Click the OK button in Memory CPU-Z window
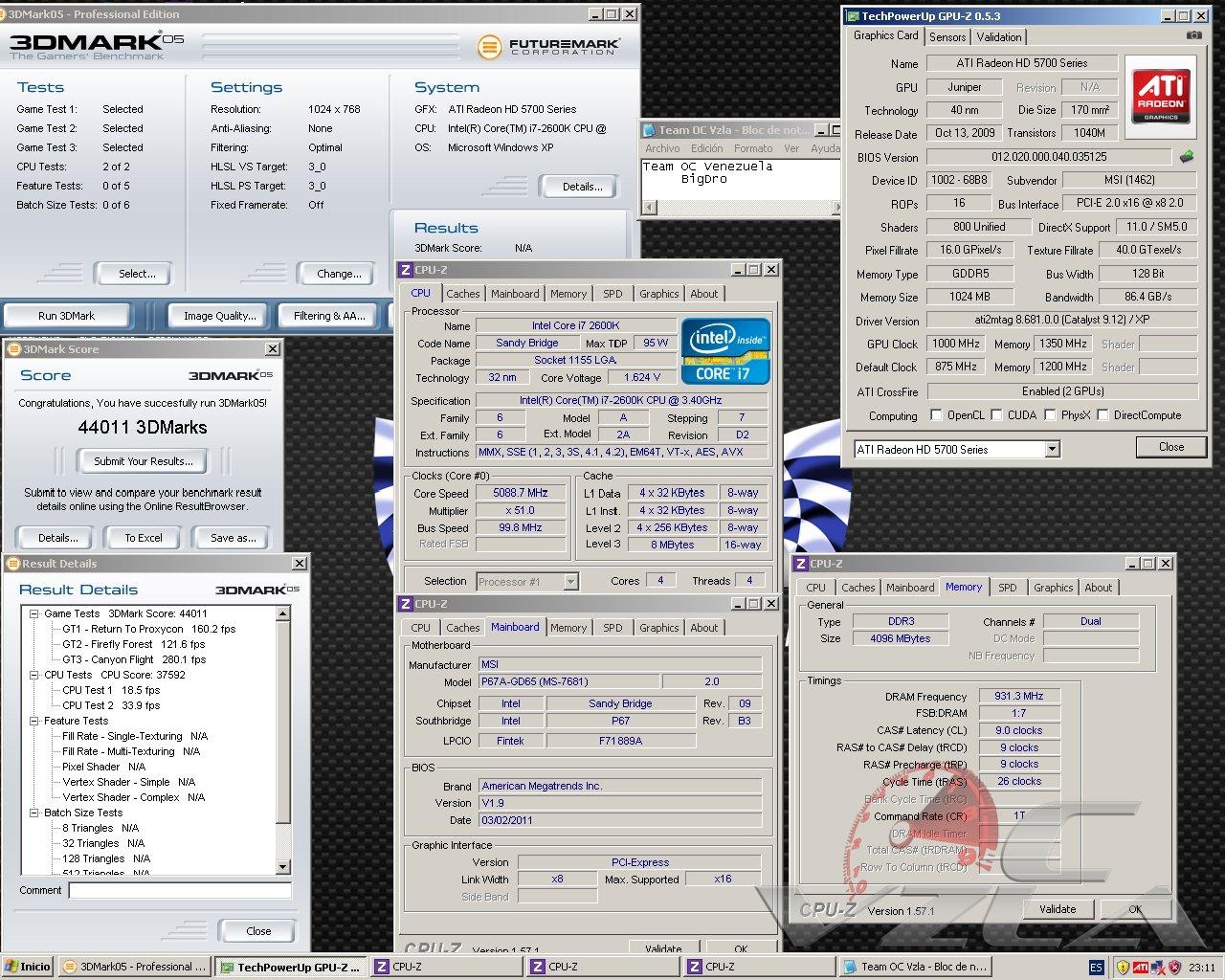The height and width of the screenshot is (980, 1225). pos(1135,909)
